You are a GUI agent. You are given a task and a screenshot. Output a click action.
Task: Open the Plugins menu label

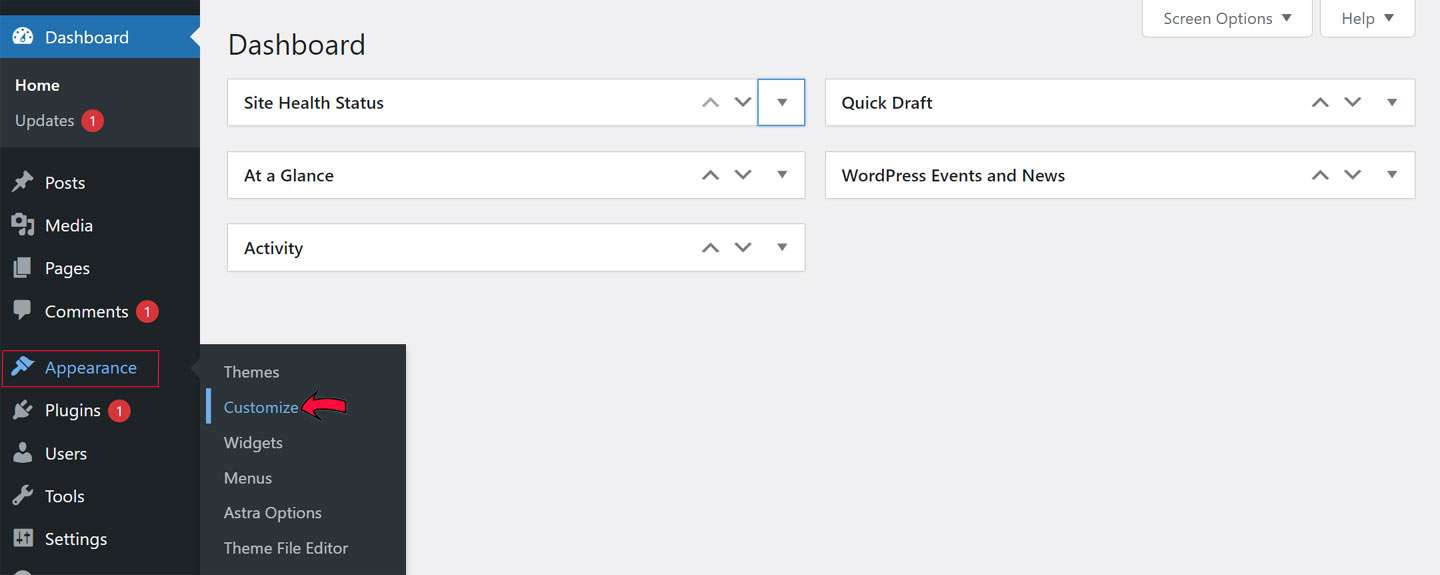coord(73,410)
